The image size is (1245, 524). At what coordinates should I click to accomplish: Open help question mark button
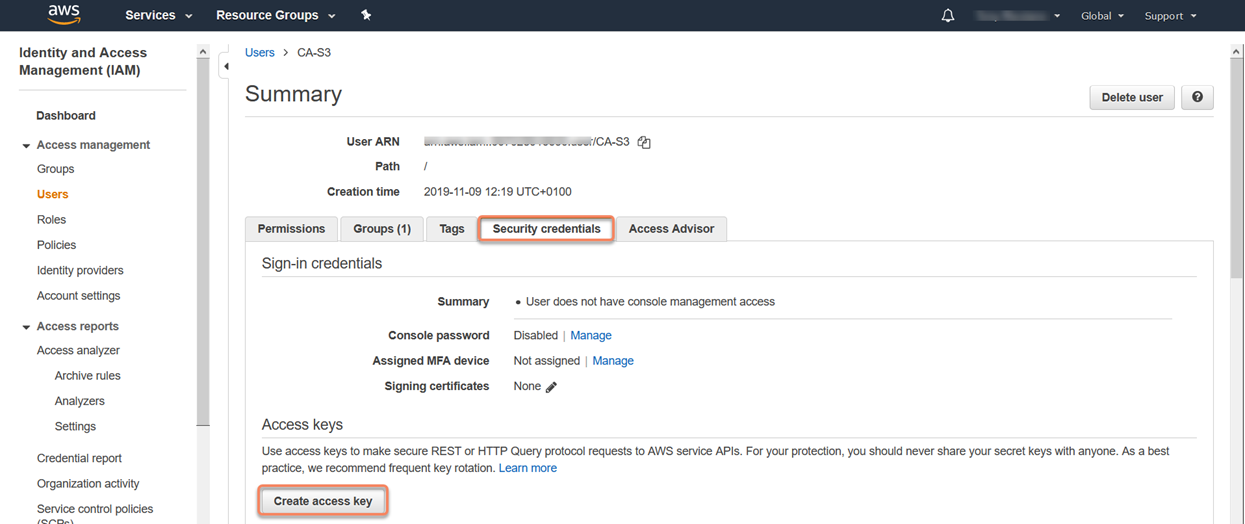point(1197,97)
